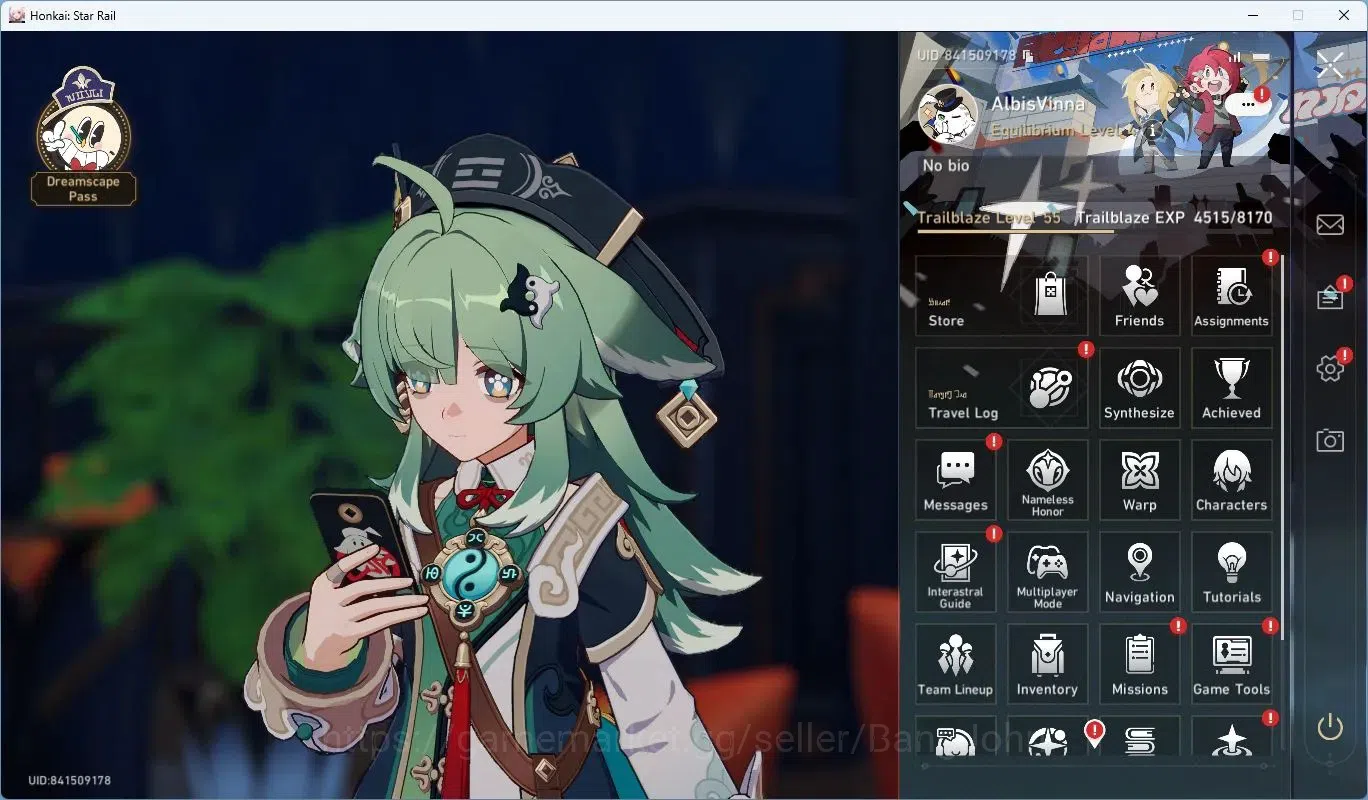Open the customer service headset tile
The width and height of the screenshot is (1368, 800).
click(955, 736)
